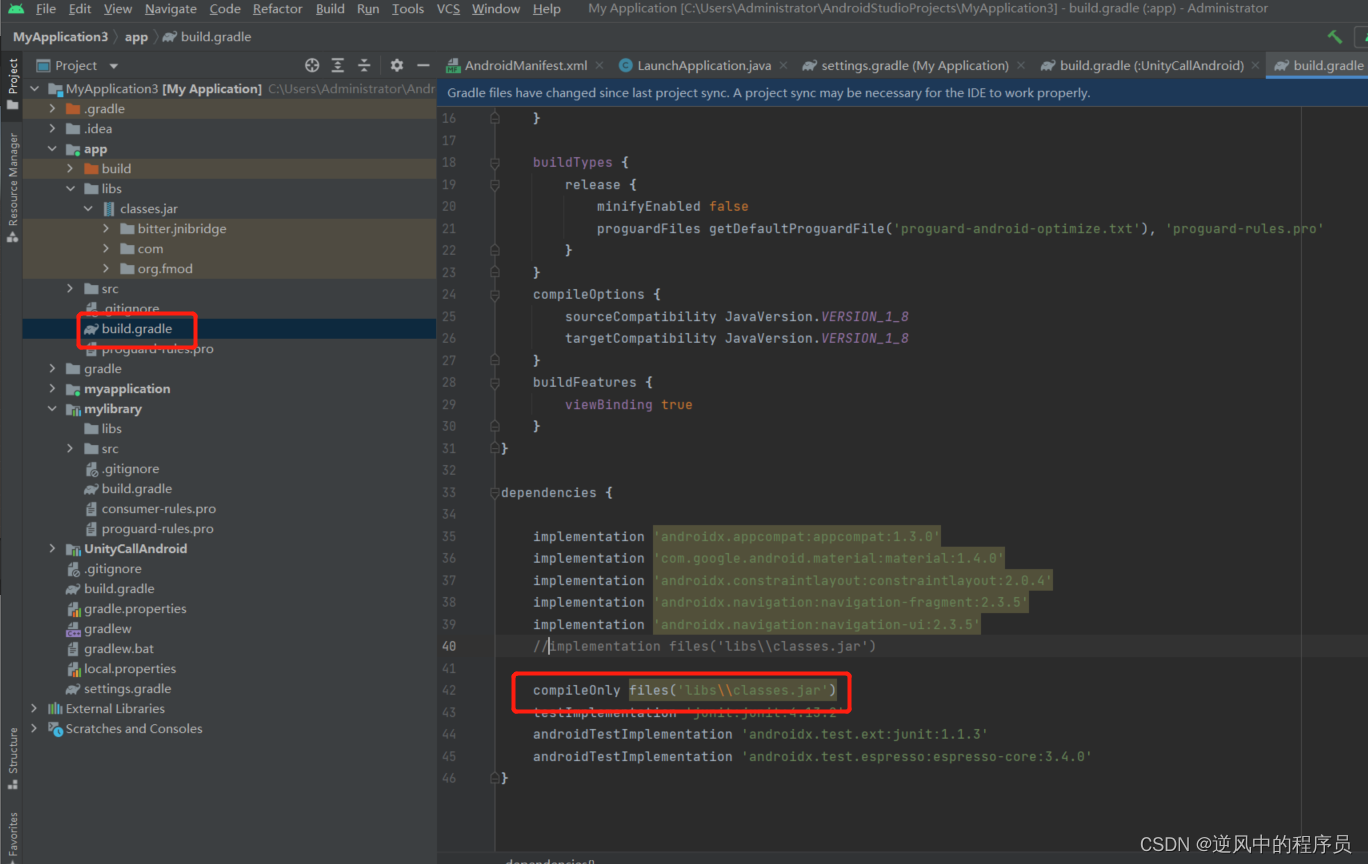Open the Build menu
1368x864 pixels.
pos(330,9)
